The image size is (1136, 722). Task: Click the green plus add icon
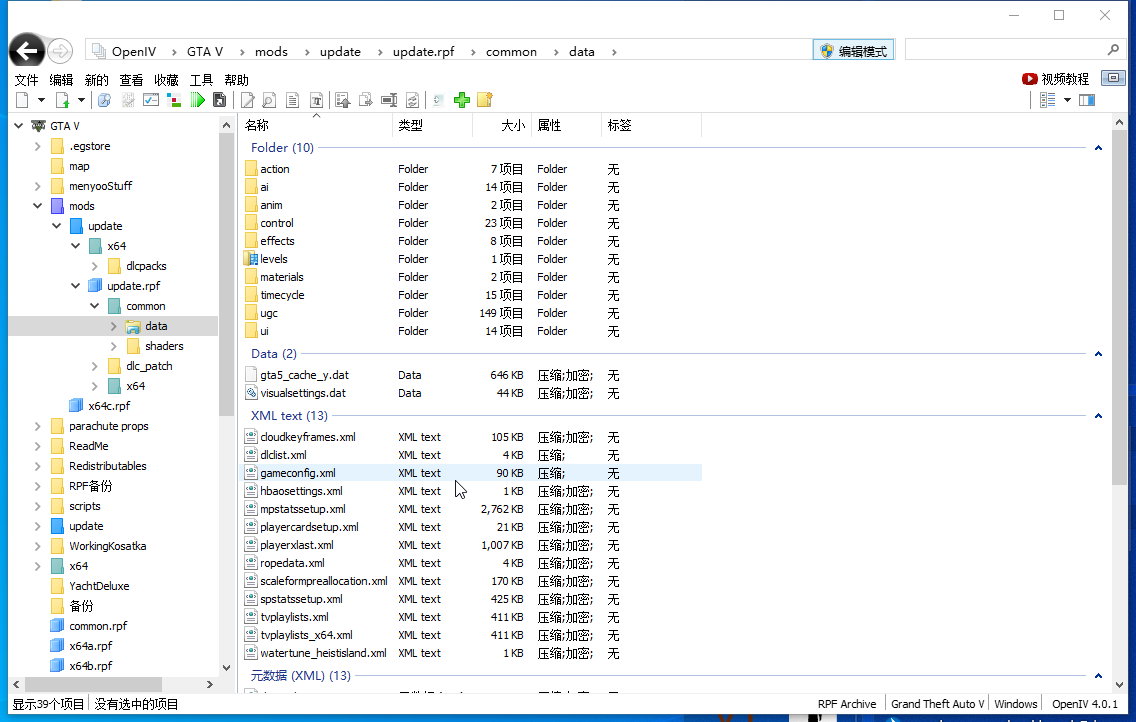(462, 100)
